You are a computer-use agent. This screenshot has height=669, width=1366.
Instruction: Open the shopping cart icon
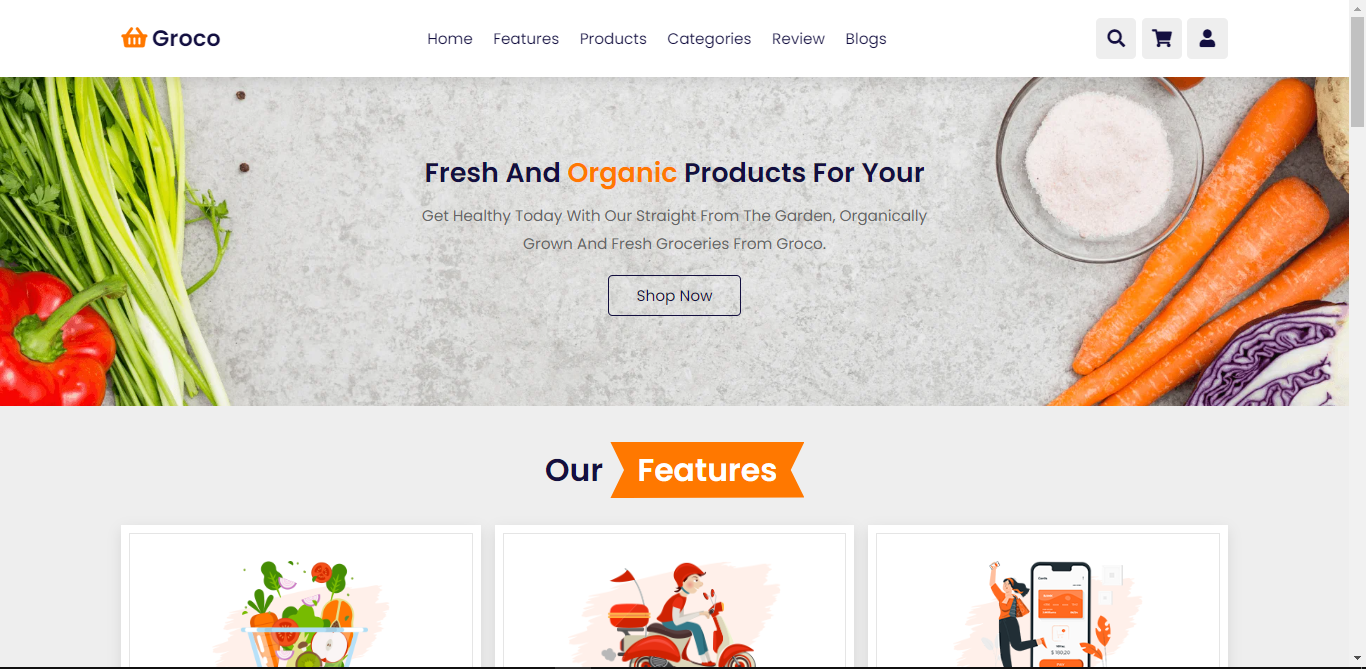tap(1162, 39)
